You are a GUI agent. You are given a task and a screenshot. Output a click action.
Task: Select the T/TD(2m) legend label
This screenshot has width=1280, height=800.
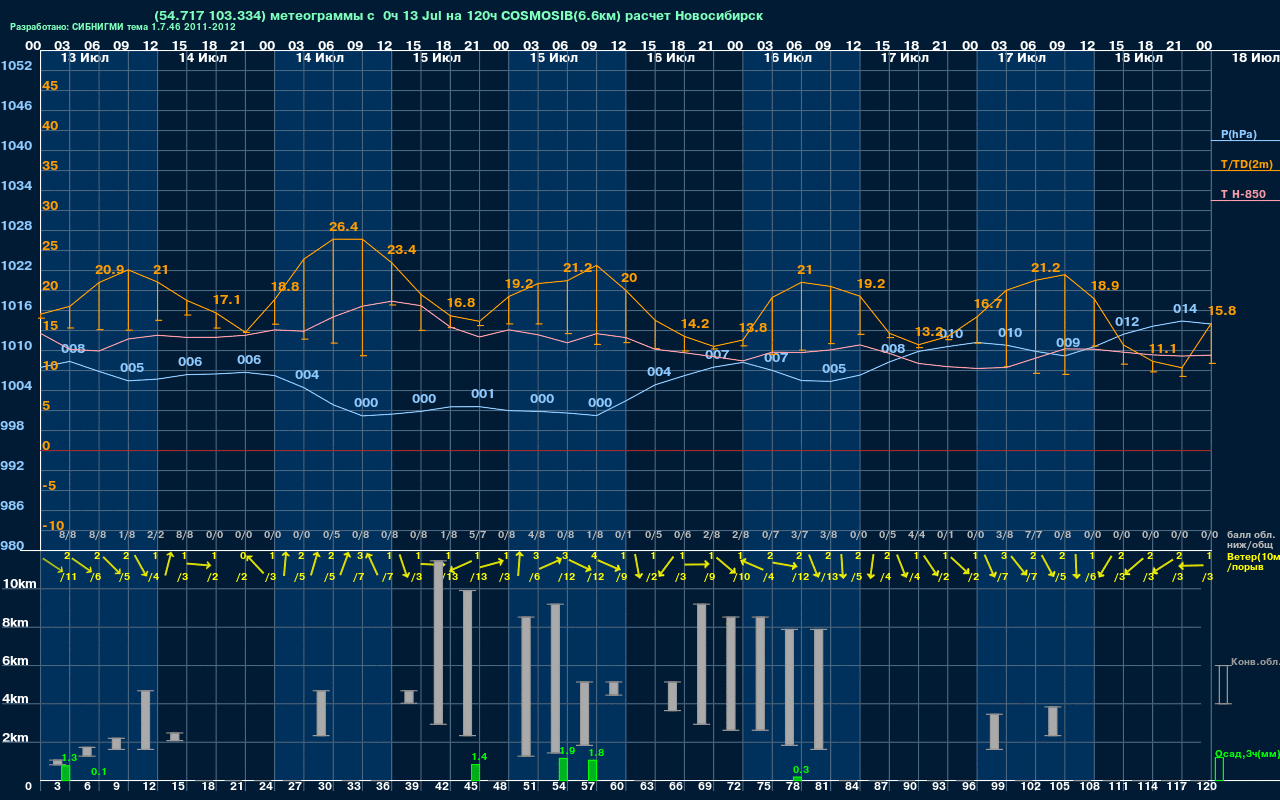coord(1246,164)
